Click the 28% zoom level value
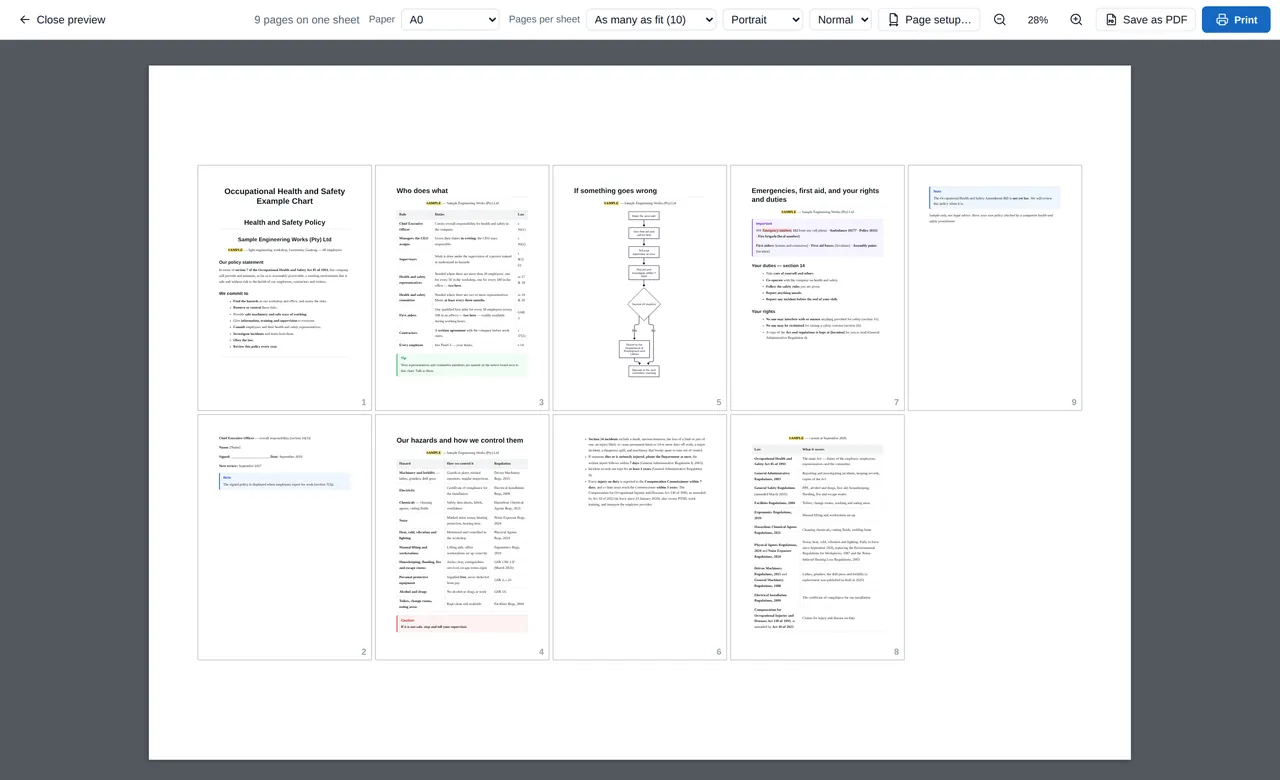This screenshot has height=780, width=1280. [x=1038, y=20]
